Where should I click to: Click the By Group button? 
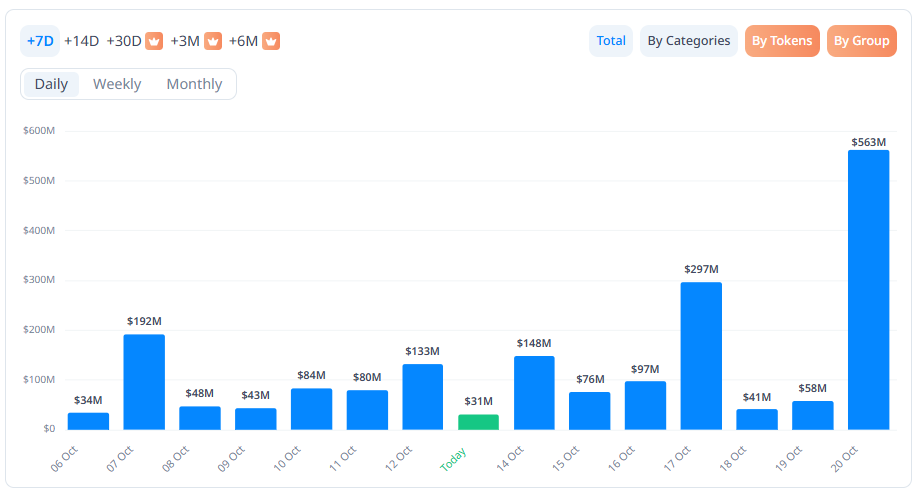coord(861,41)
